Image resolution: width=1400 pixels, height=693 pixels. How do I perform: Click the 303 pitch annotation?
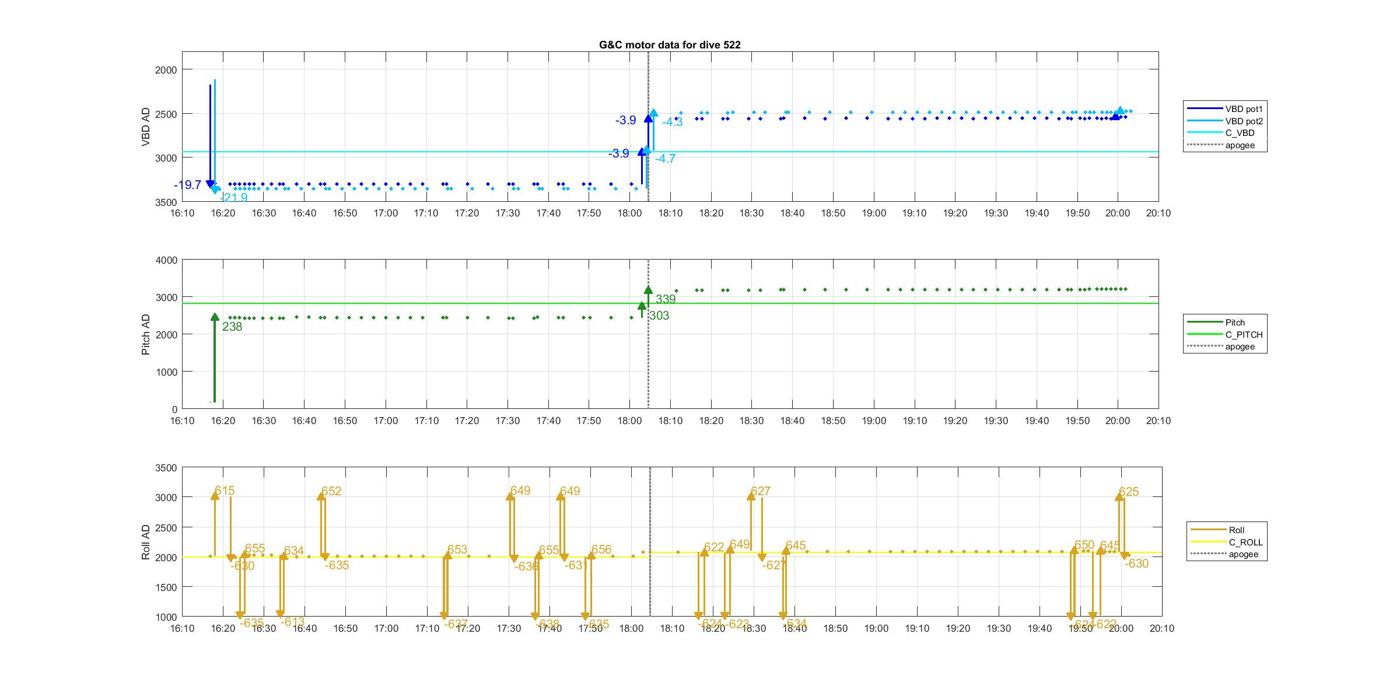tap(659, 316)
